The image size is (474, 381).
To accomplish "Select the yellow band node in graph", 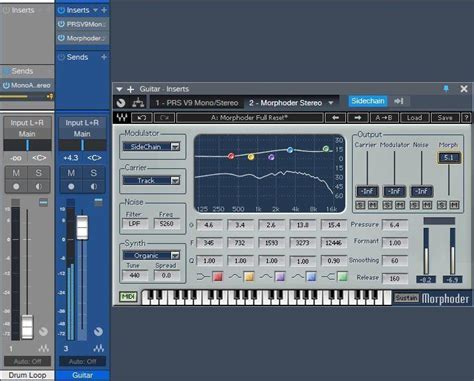I will 251,157.
